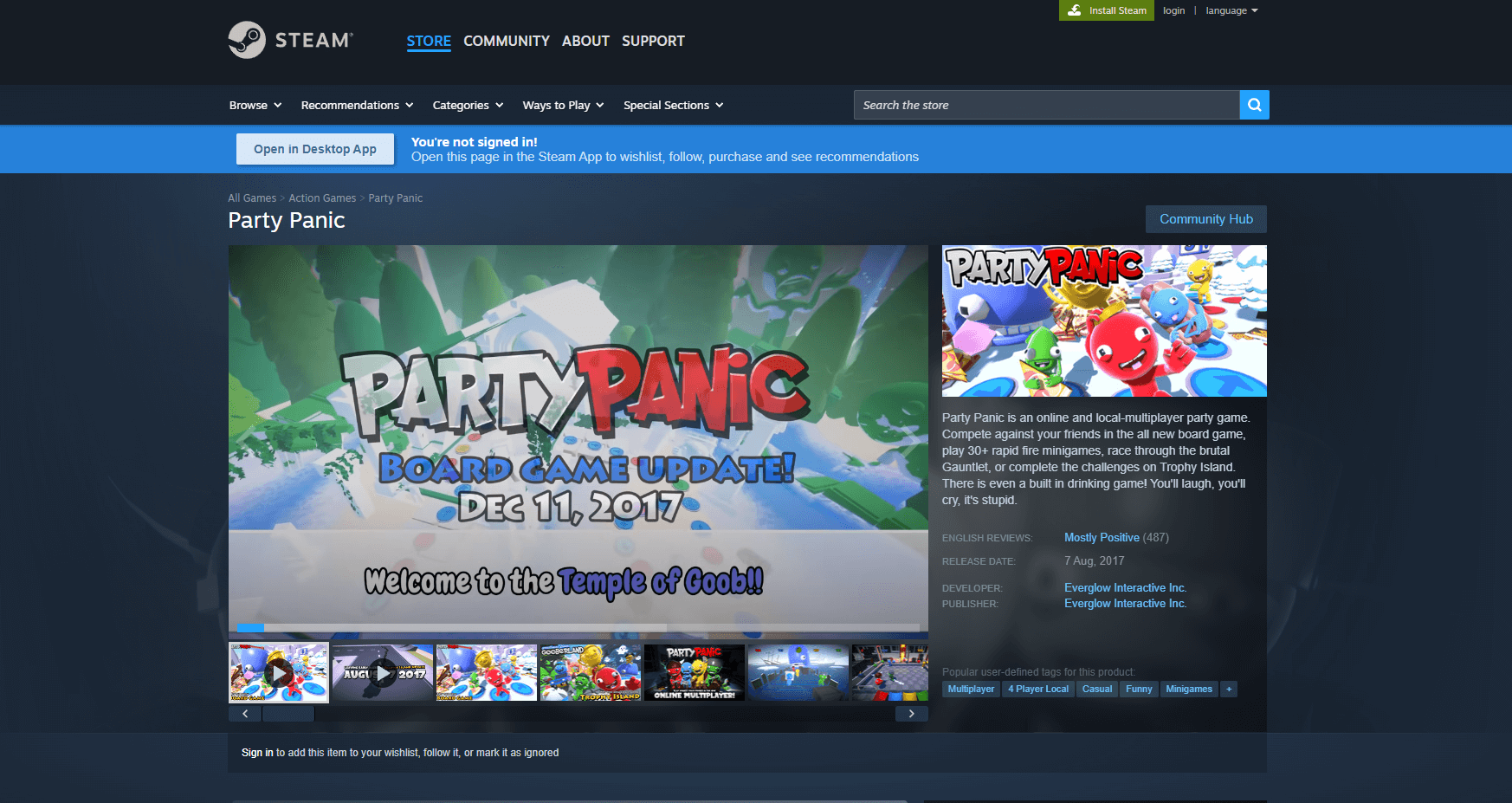Select the Multiplayer tag
Image resolution: width=1512 pixels, height=803 pixels.
[x=971, y=690]
